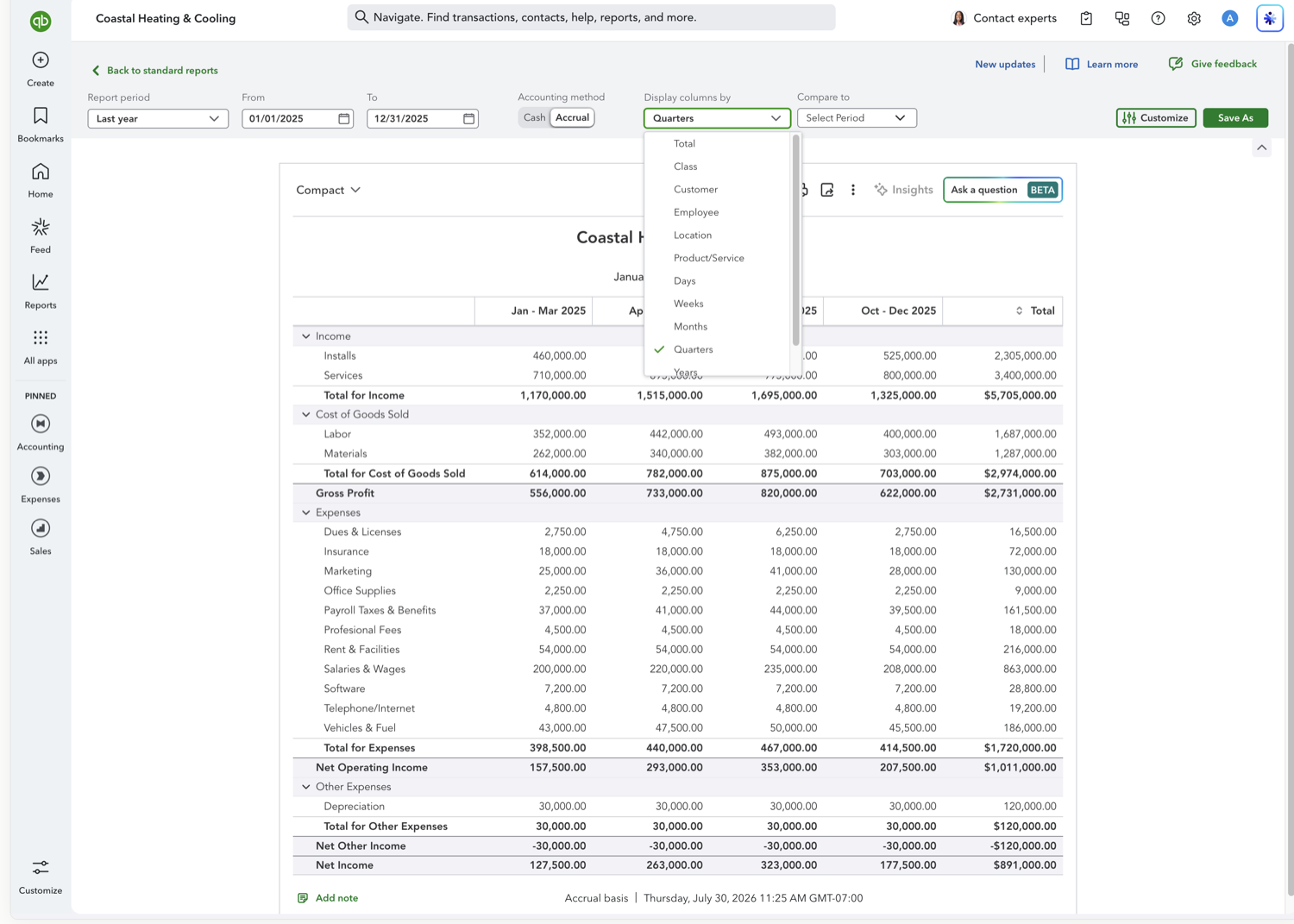This screenshot has width=1294, height=924.
Task: Open pinned Sales icon
Action: click(x=41, y=528)
